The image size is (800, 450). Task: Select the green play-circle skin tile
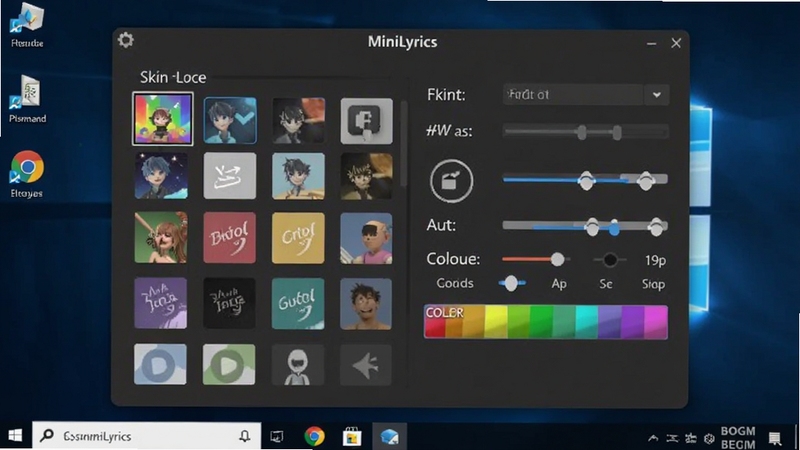(x=229, y=364)
